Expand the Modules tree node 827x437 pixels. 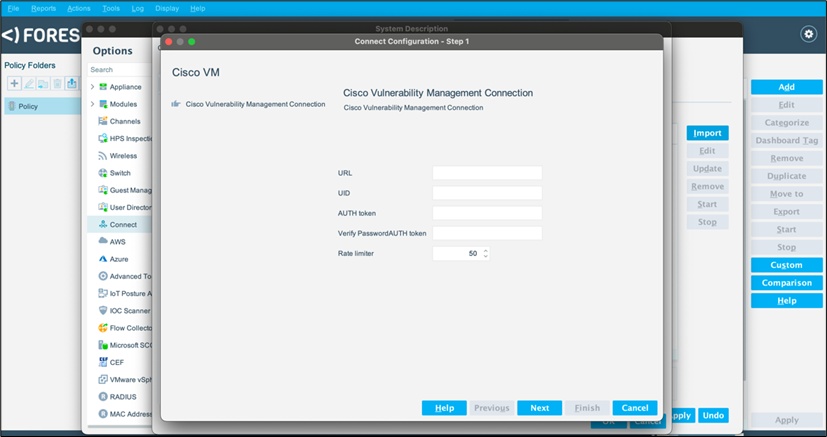[92, 104]
